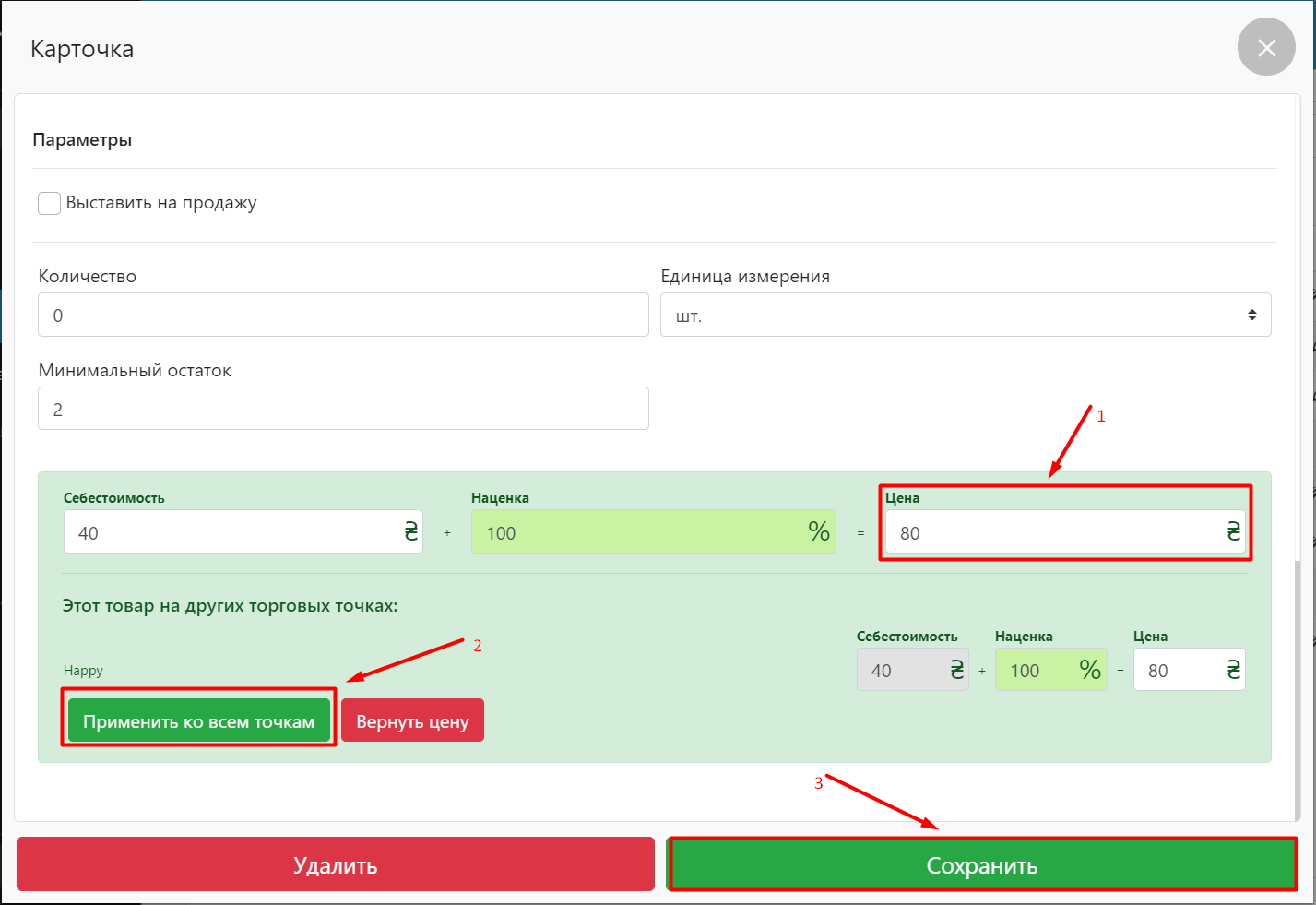Screen dimensions: 1316x905
Task: Enable the Выставить на продажу checkbox
Action: tap(50, 203)
